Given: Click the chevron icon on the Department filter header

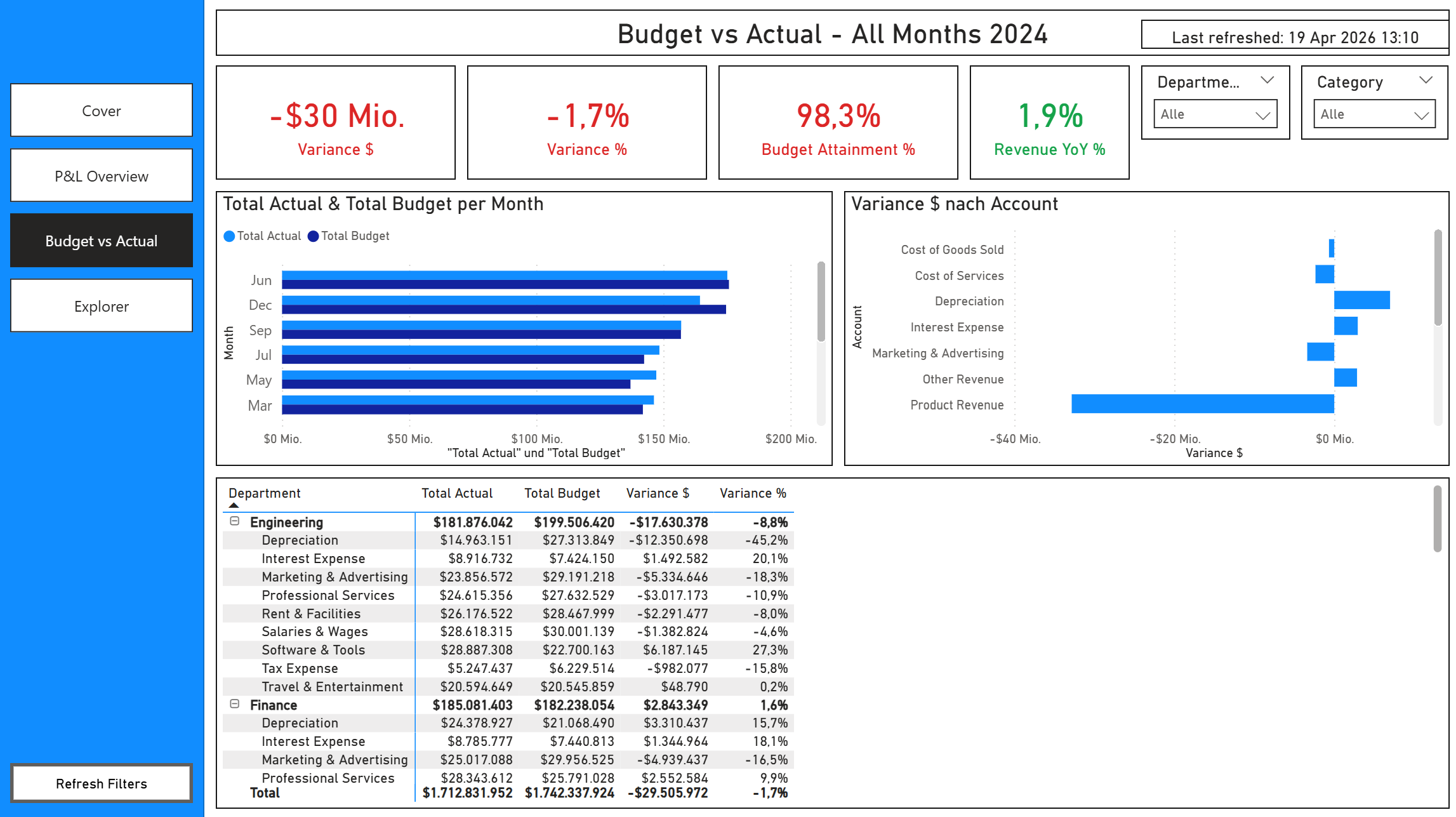Looking at the screenshot, I should pyautogui.click(x=1266, y=80).
